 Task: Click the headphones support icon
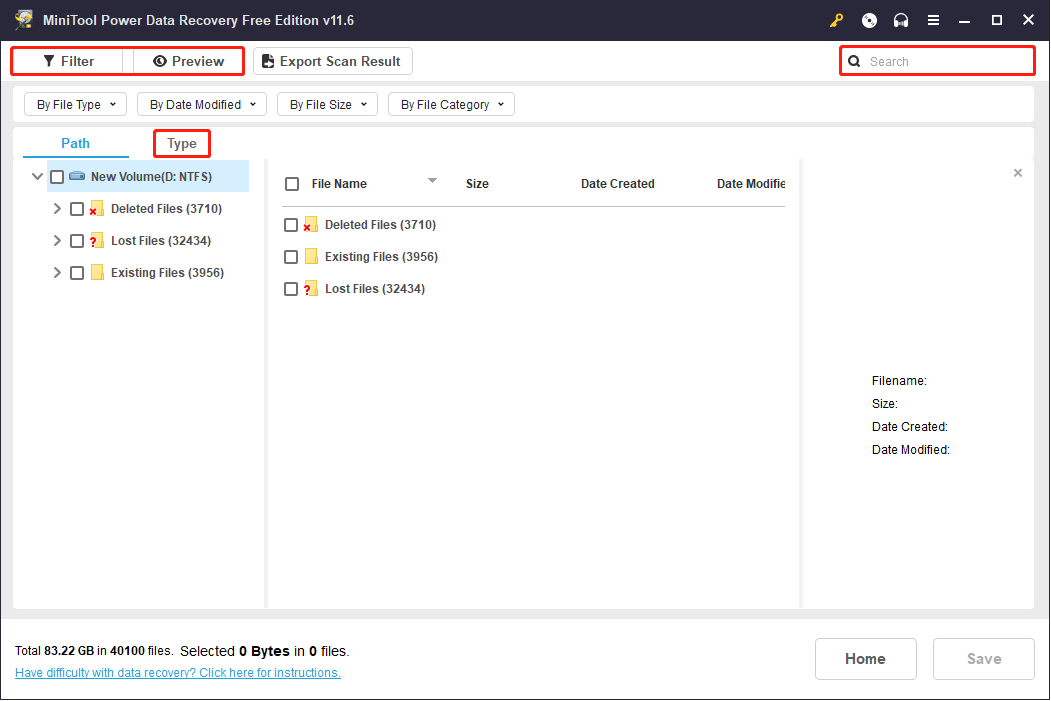(901, 20)
